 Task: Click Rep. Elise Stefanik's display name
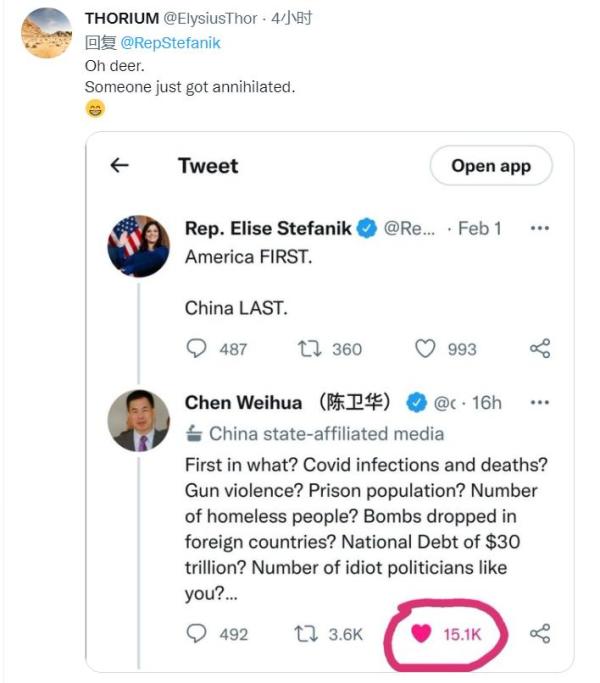click(267, 229)
